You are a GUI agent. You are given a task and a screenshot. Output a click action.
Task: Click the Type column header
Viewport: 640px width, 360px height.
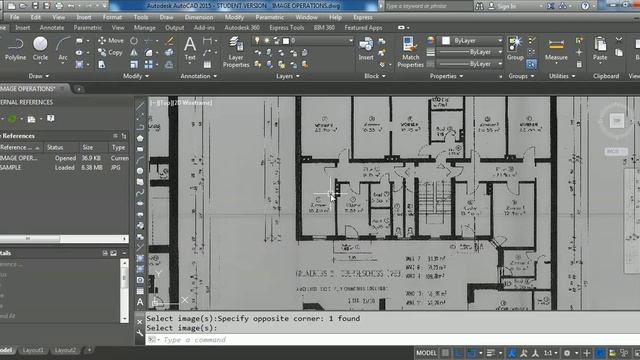118,147
